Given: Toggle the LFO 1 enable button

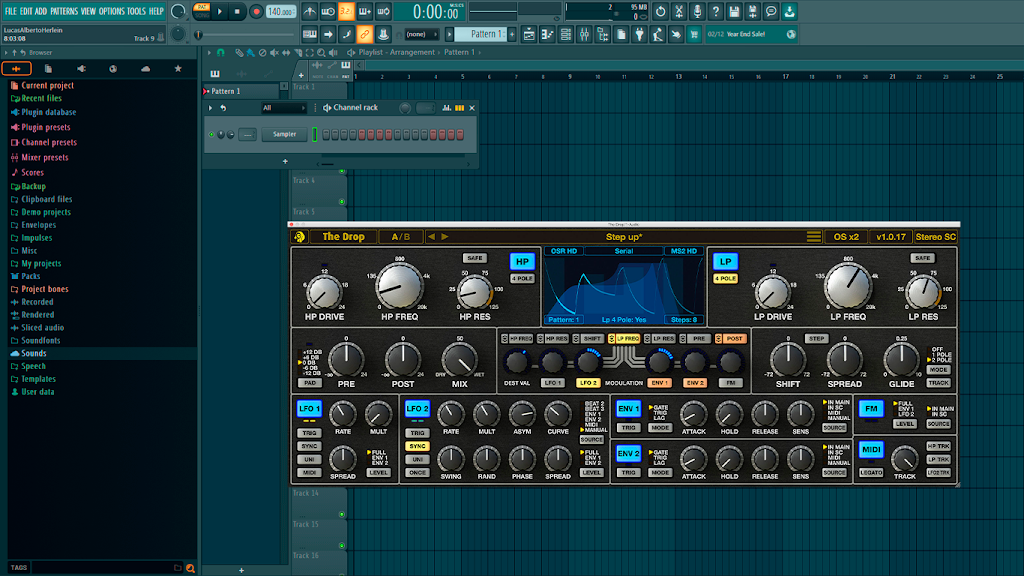Looking at the screenshot, I should pyautogui.click(x=309, y=409).
